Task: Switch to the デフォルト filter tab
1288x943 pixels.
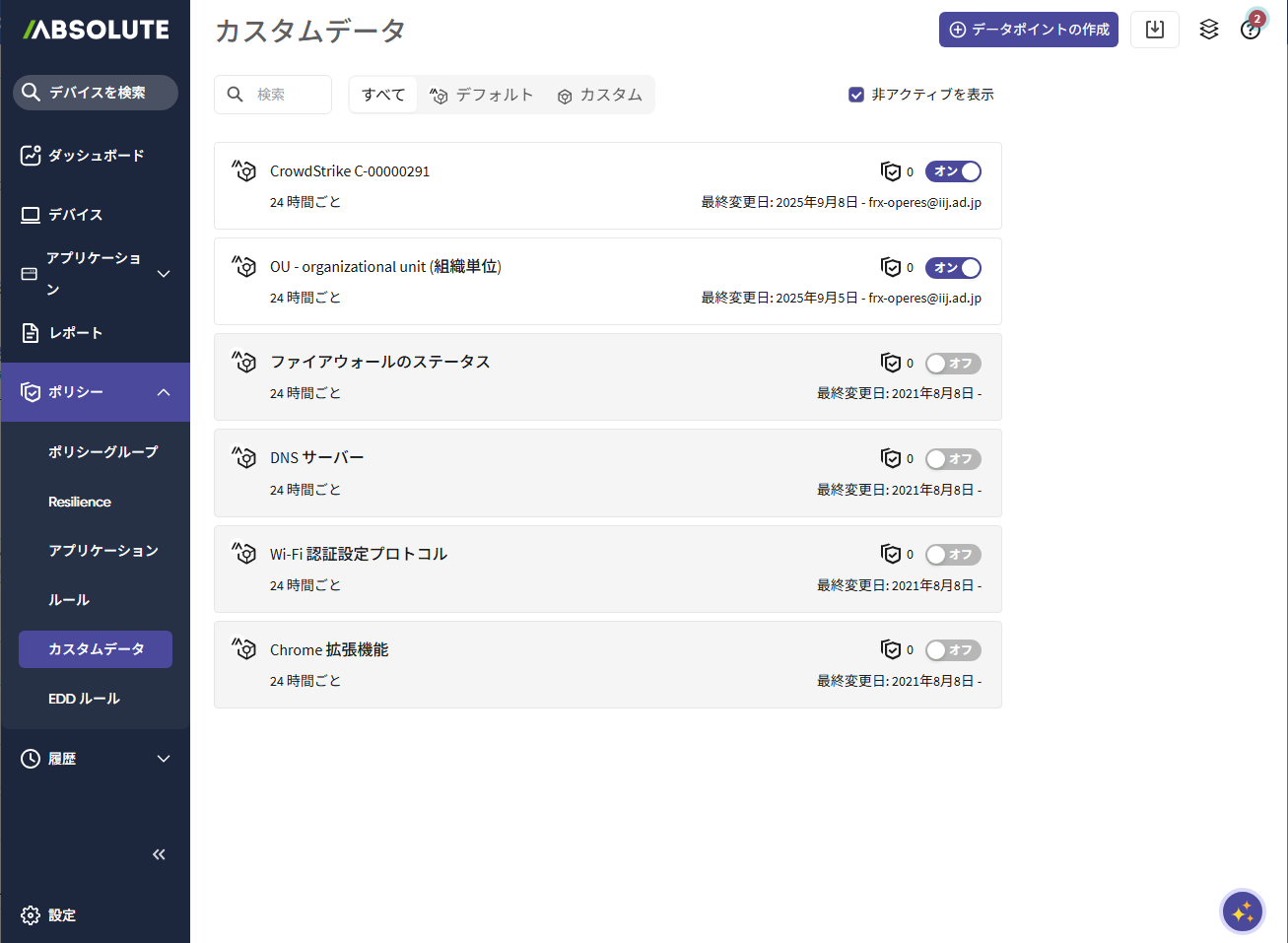Action: pos(482,95)
